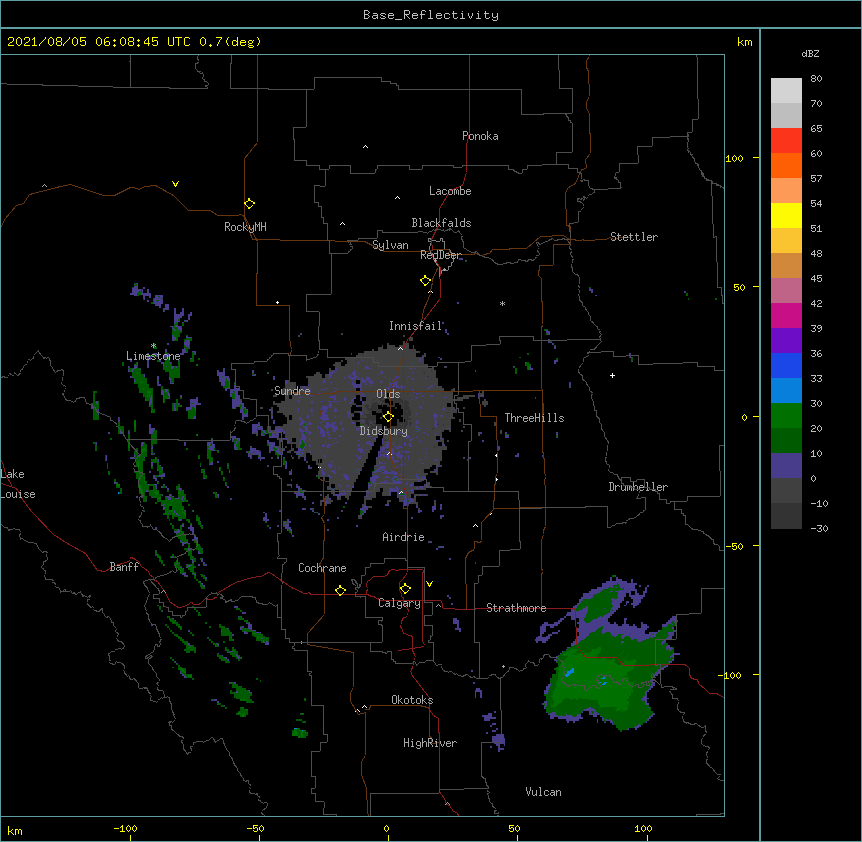This screenshot has height=842, width=862.
Task: Click the Base_Reflectivity title
Action: (431, 15)
